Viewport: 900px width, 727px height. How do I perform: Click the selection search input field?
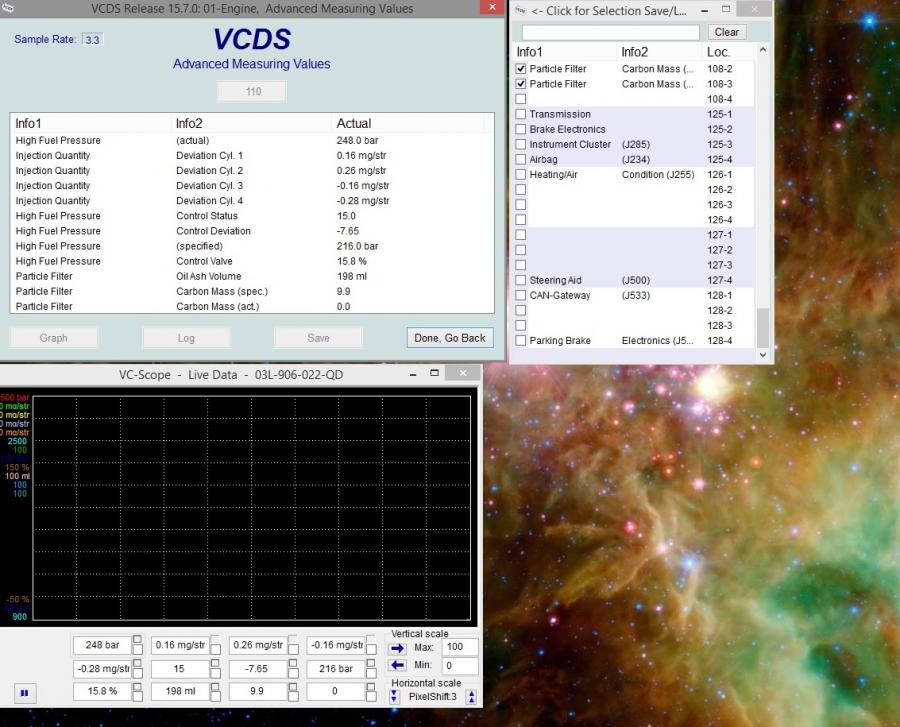coord(610,32)
